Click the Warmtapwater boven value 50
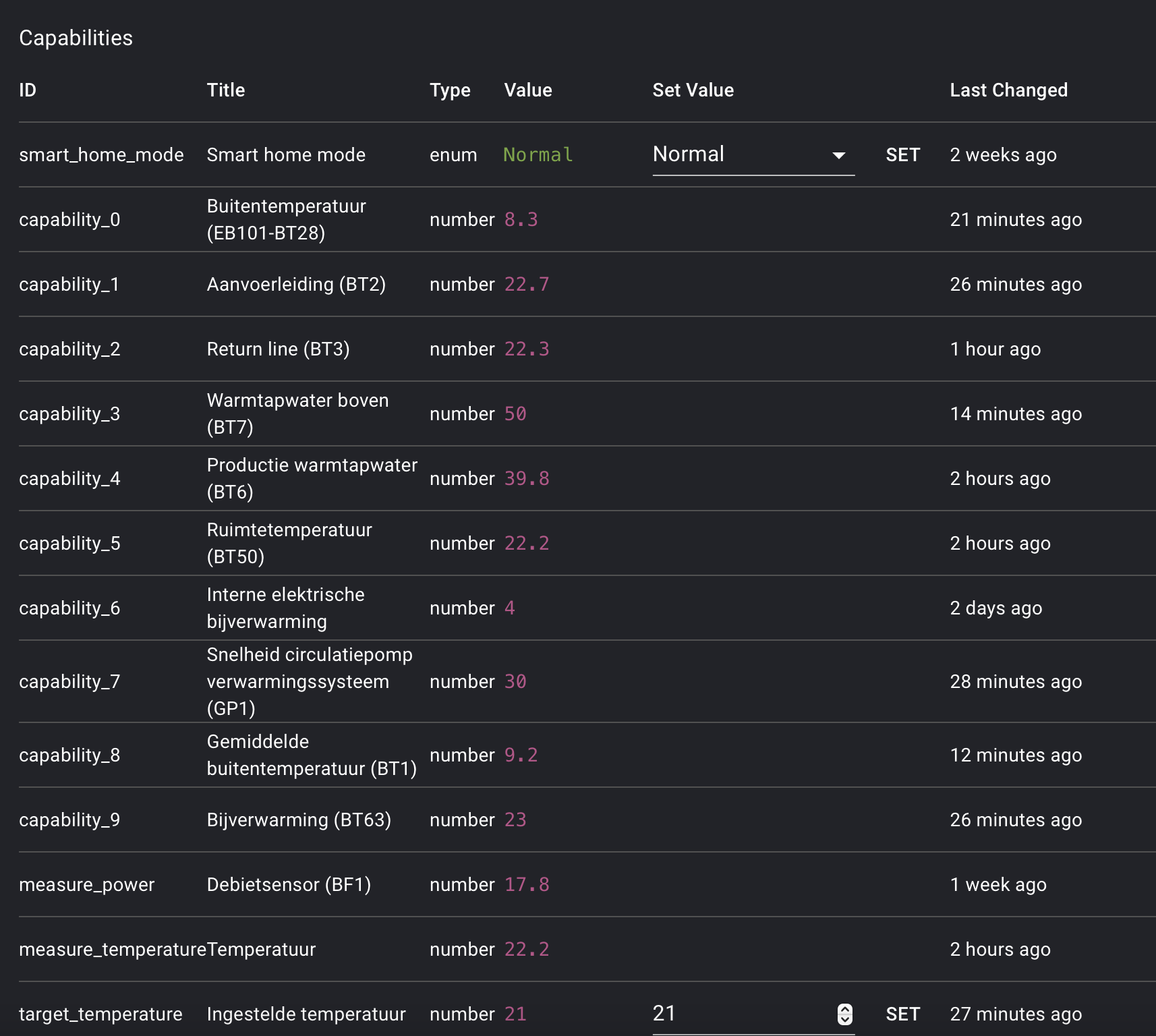Viewport: 1156px width, 1036px height. 515,414
